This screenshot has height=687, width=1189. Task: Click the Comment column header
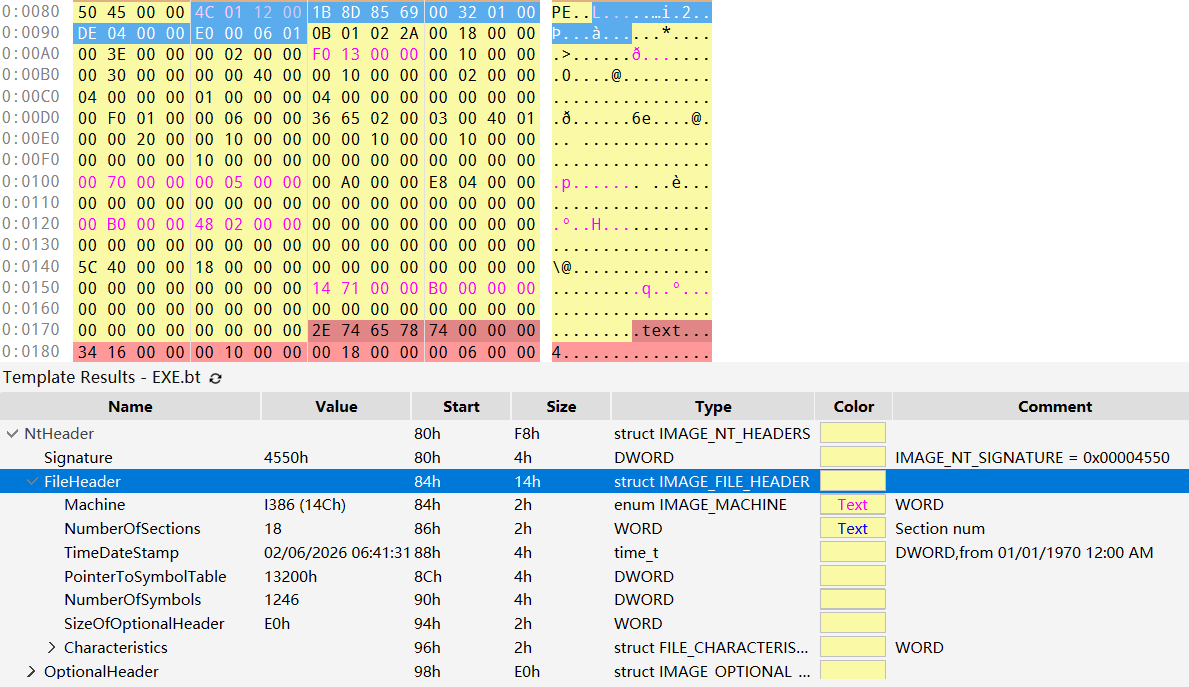[1055, 407]
